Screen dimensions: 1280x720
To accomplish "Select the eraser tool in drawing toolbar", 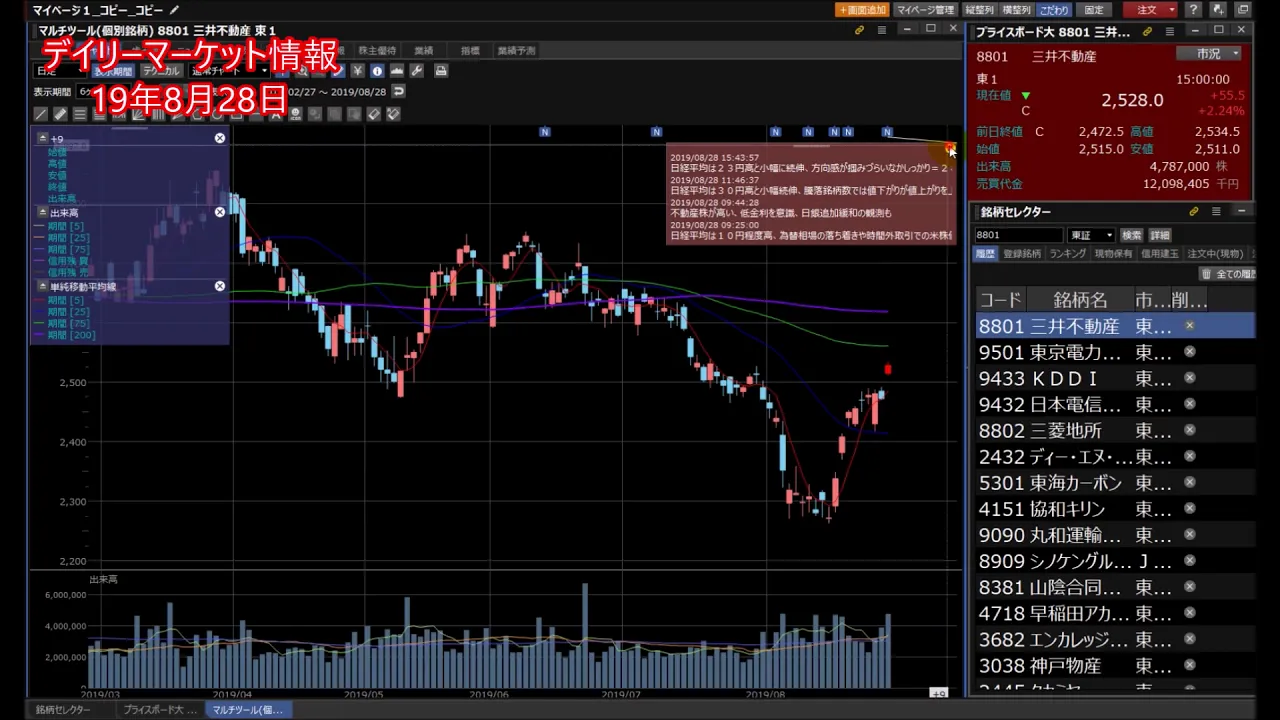I will point(373,114).
